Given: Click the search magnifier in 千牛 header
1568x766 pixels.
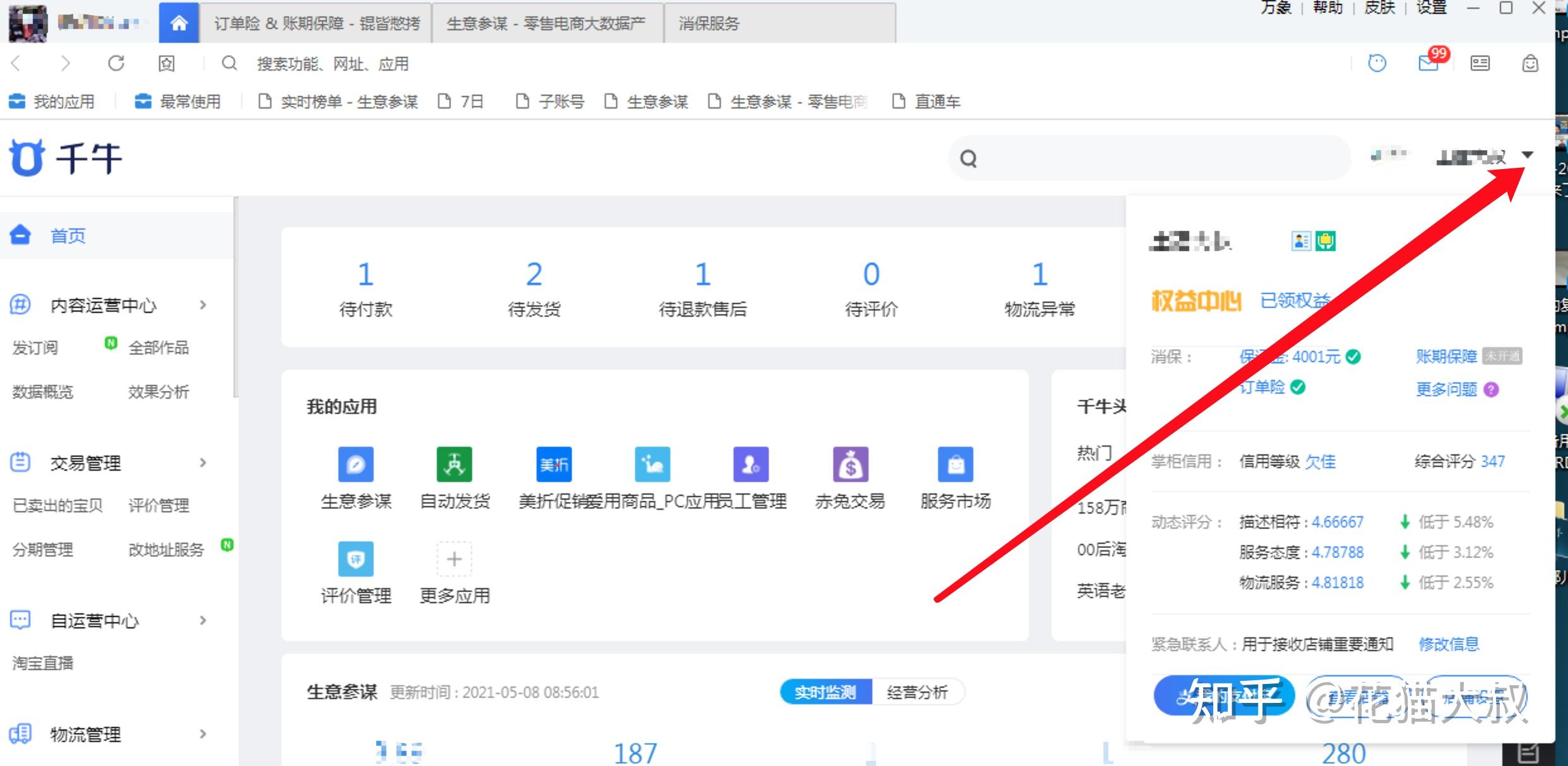Looking at the screenshot, I should [x=968, y=158].
